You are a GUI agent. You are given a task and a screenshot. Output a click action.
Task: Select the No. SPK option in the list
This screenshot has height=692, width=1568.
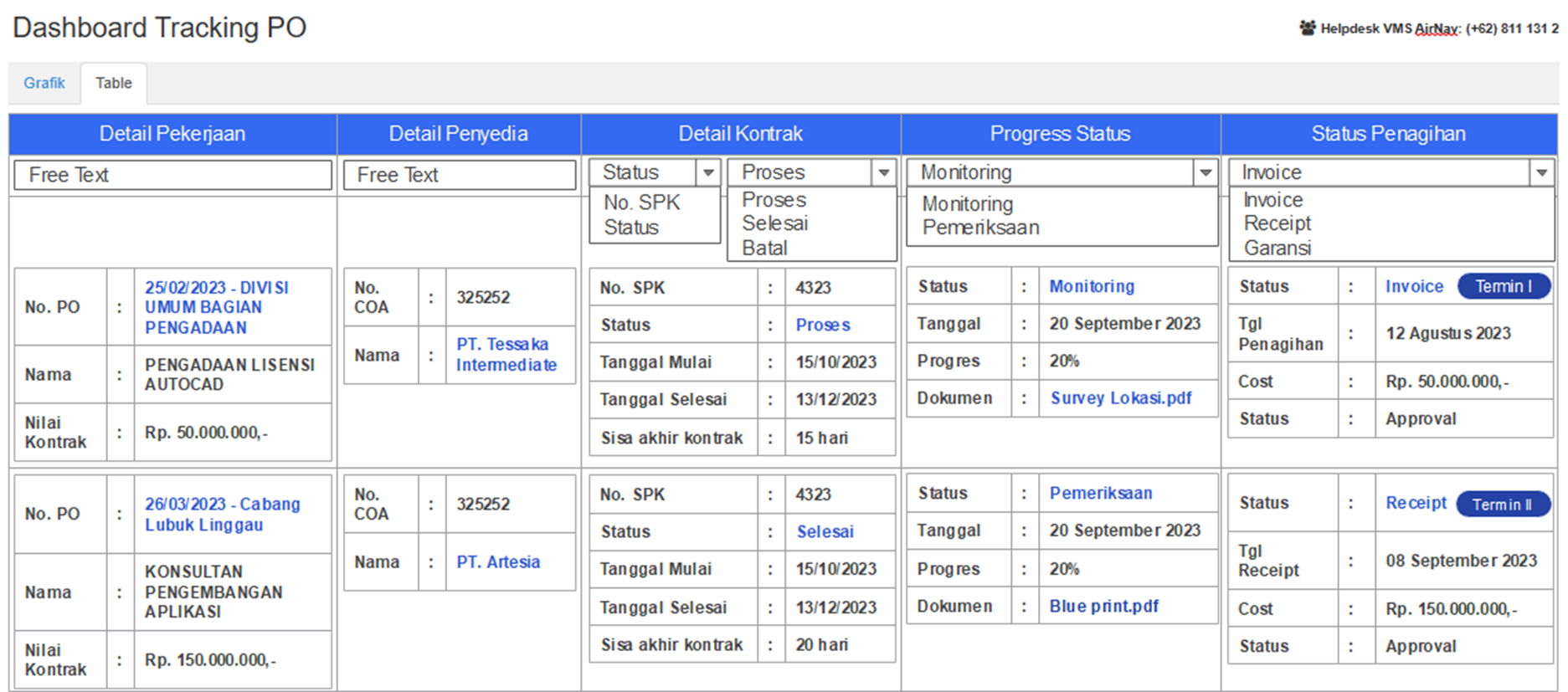[x=641, y=202]
